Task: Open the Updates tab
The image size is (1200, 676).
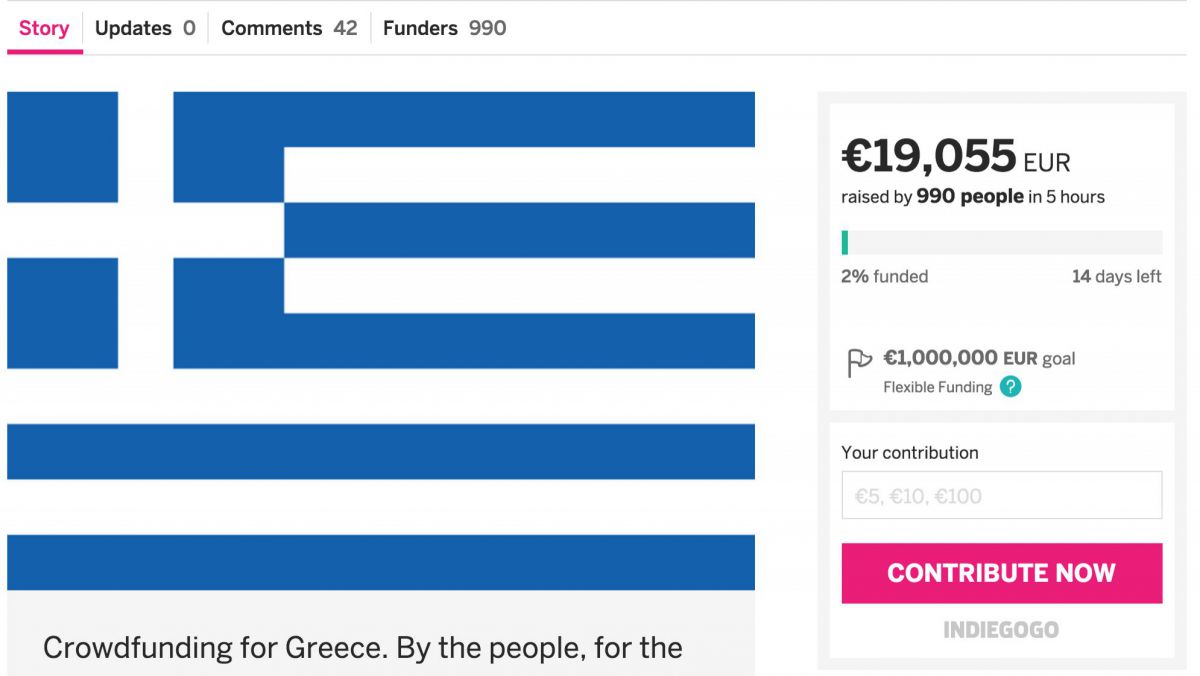Action: point(145,28)
